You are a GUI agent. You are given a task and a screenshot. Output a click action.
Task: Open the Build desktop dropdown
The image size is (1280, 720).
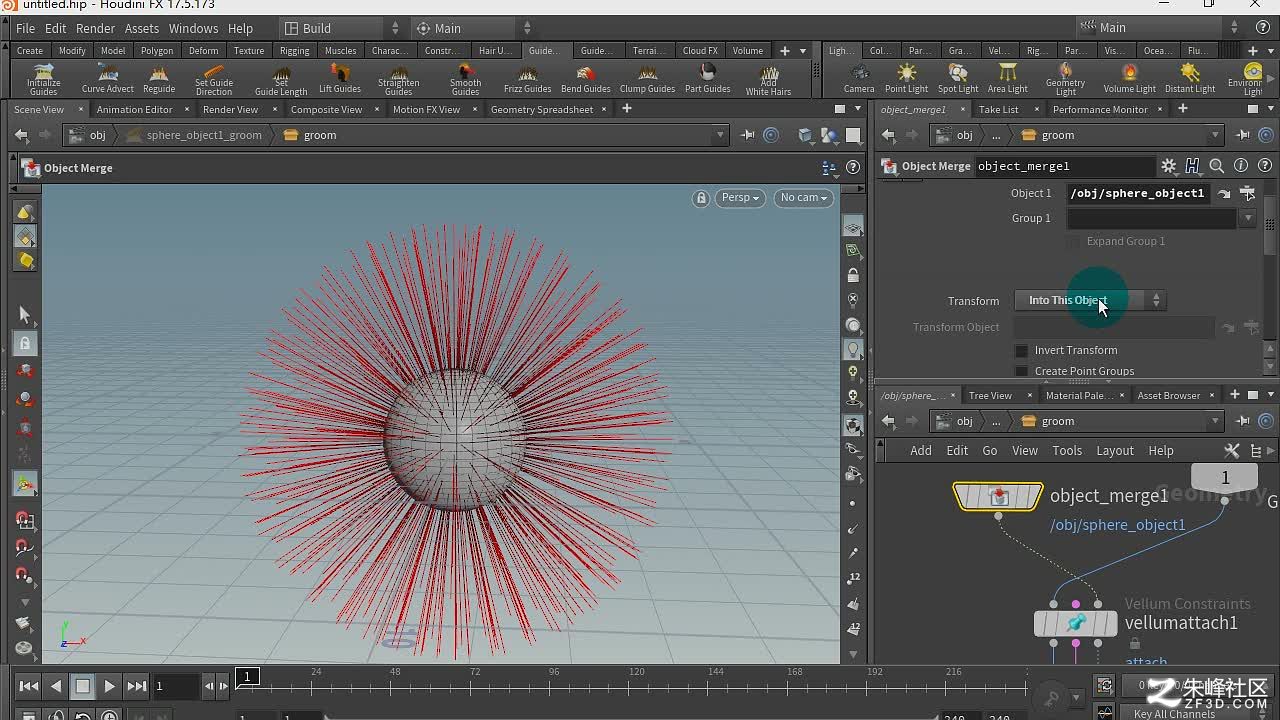tap(341, 28)
